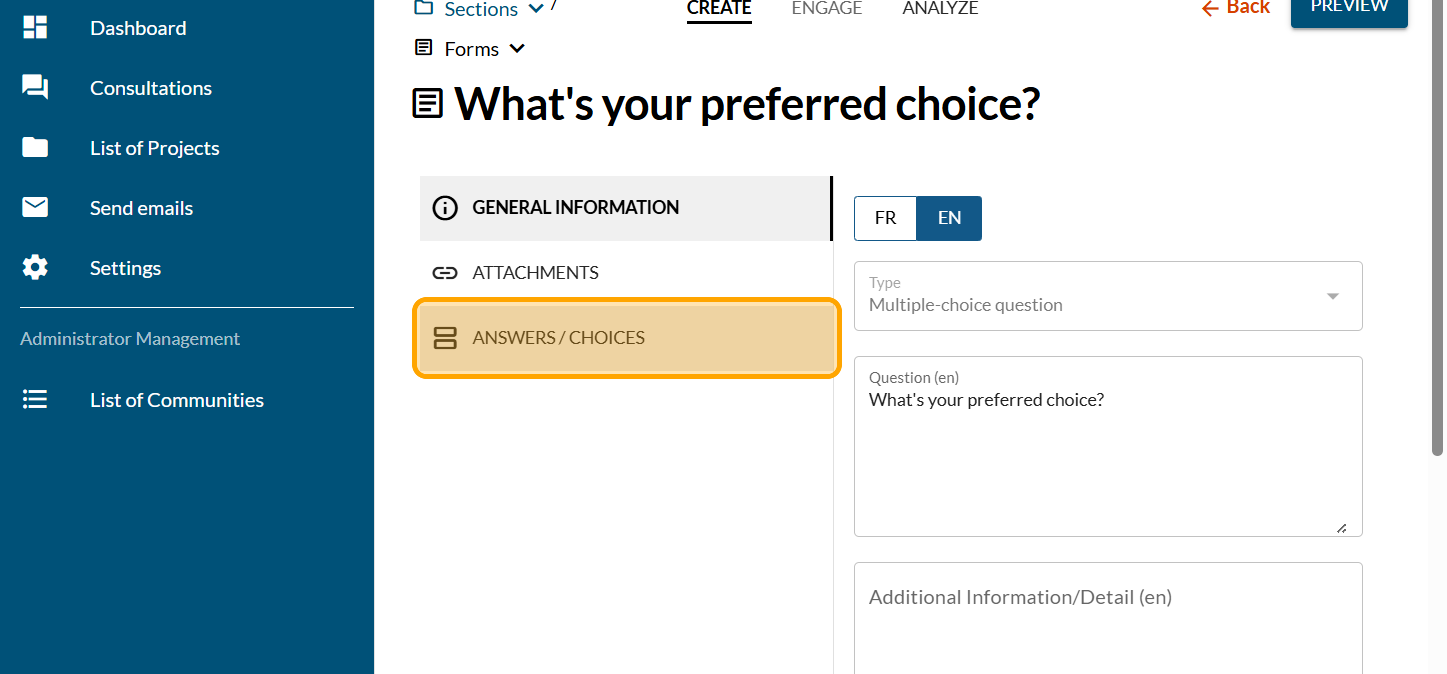Click the Dashboard grid icon
Screen dimensions: 1447x674
click(x=35, y=28)
